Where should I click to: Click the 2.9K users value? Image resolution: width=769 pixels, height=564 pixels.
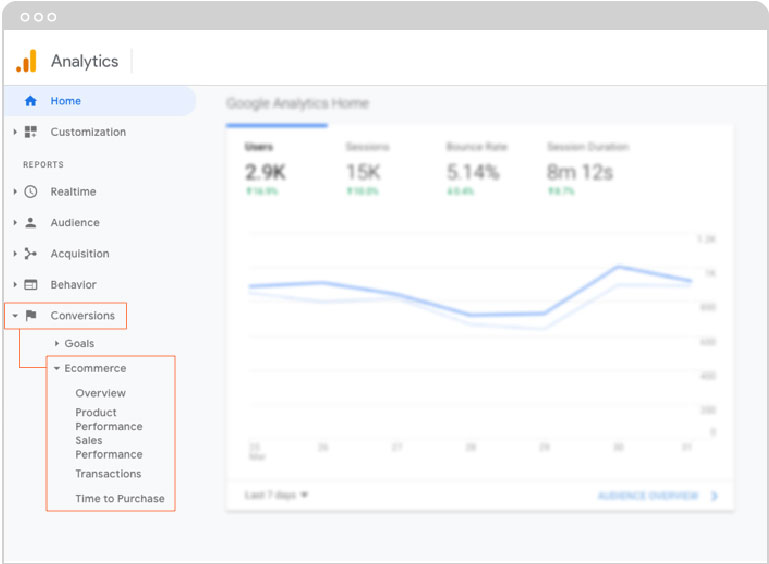(x=265, y=172)
